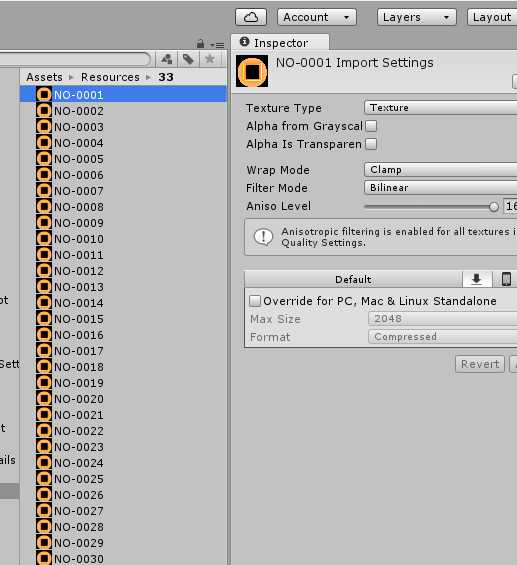Open the Texture Type dropdown

(x=441, y=108)
